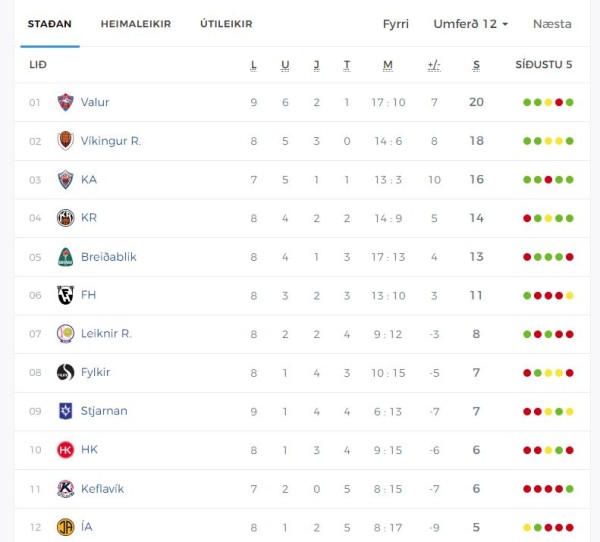Open the Leiknir R. team link

106,333
